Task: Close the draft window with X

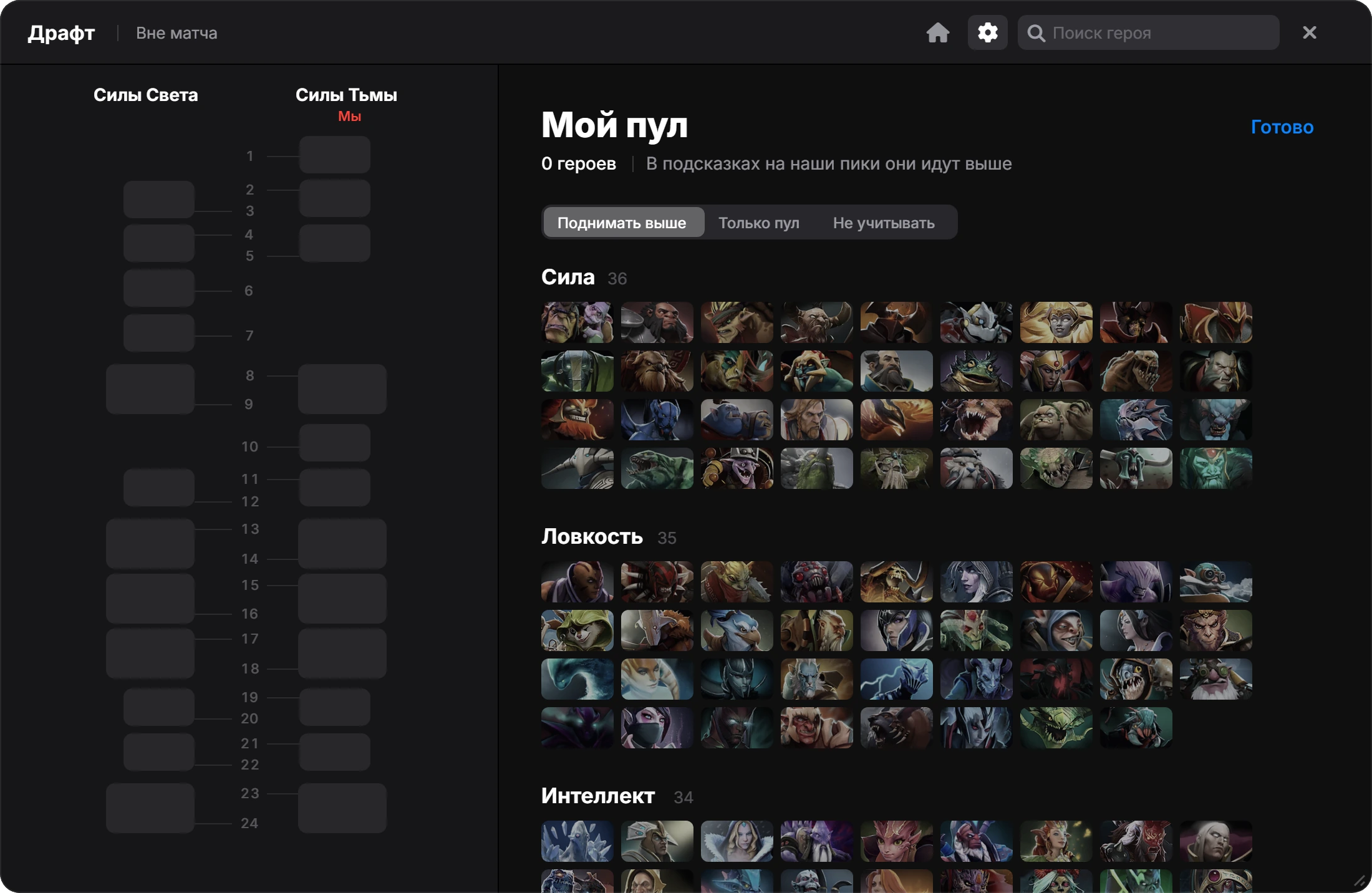Action: (x=1309, y=32)
